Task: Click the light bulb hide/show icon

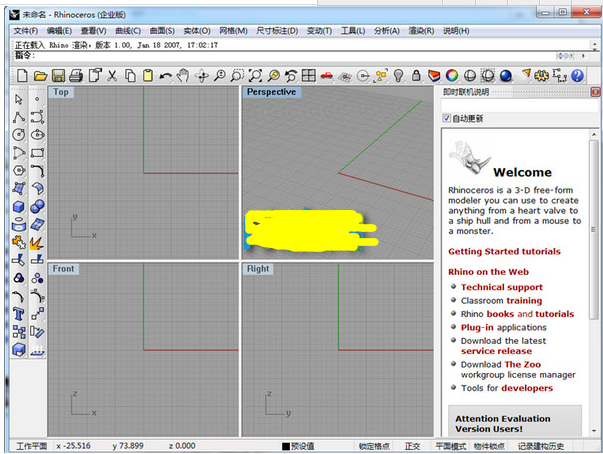Action: tap(398, 75)
